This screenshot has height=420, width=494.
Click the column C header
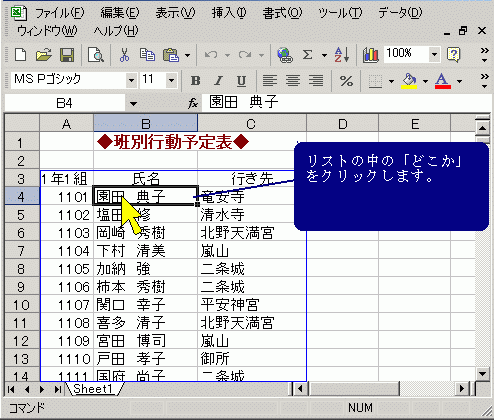252,124
